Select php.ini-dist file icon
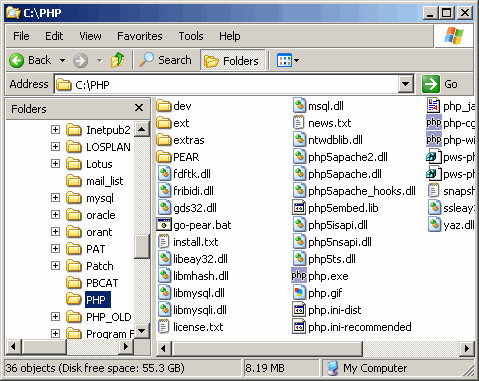Viewport: 479px width, 381px height. click(299, 310)
